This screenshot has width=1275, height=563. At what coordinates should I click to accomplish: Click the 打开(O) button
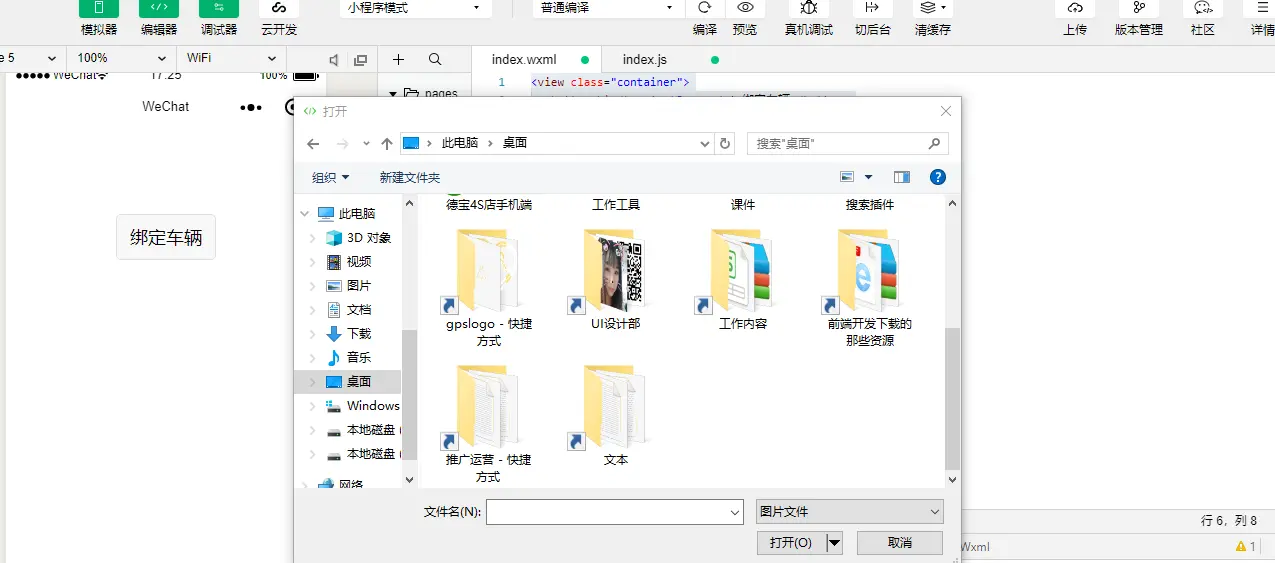[x=792, y=542]
